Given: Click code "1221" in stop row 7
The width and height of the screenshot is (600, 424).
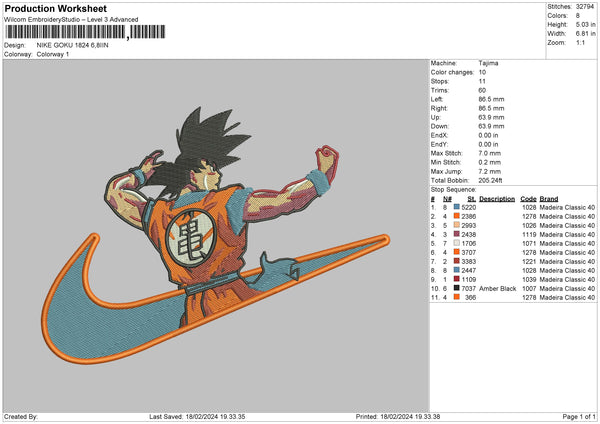Looking at the screenshot, I should click(529, 261).
